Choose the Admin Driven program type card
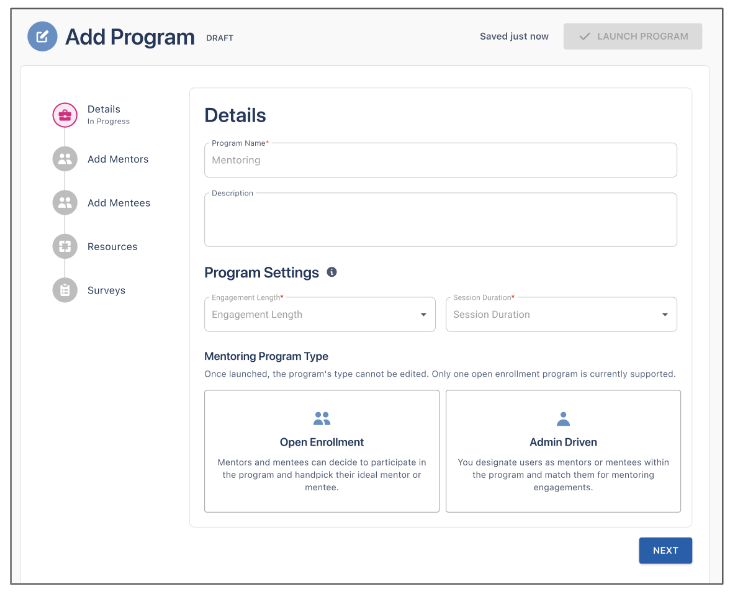737x592 pixels. click(x=563, y=451)
